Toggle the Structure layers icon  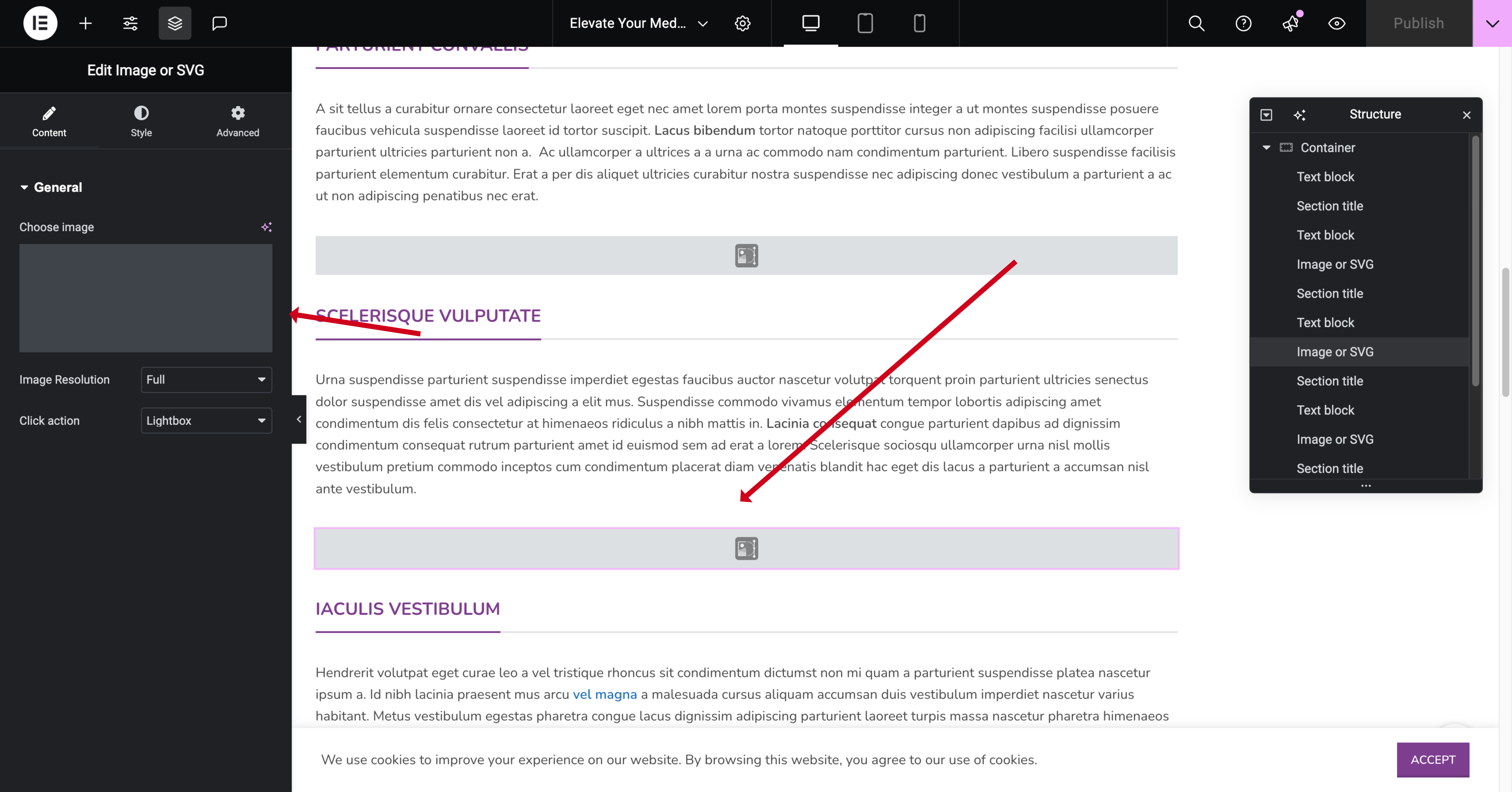(175, 24)
